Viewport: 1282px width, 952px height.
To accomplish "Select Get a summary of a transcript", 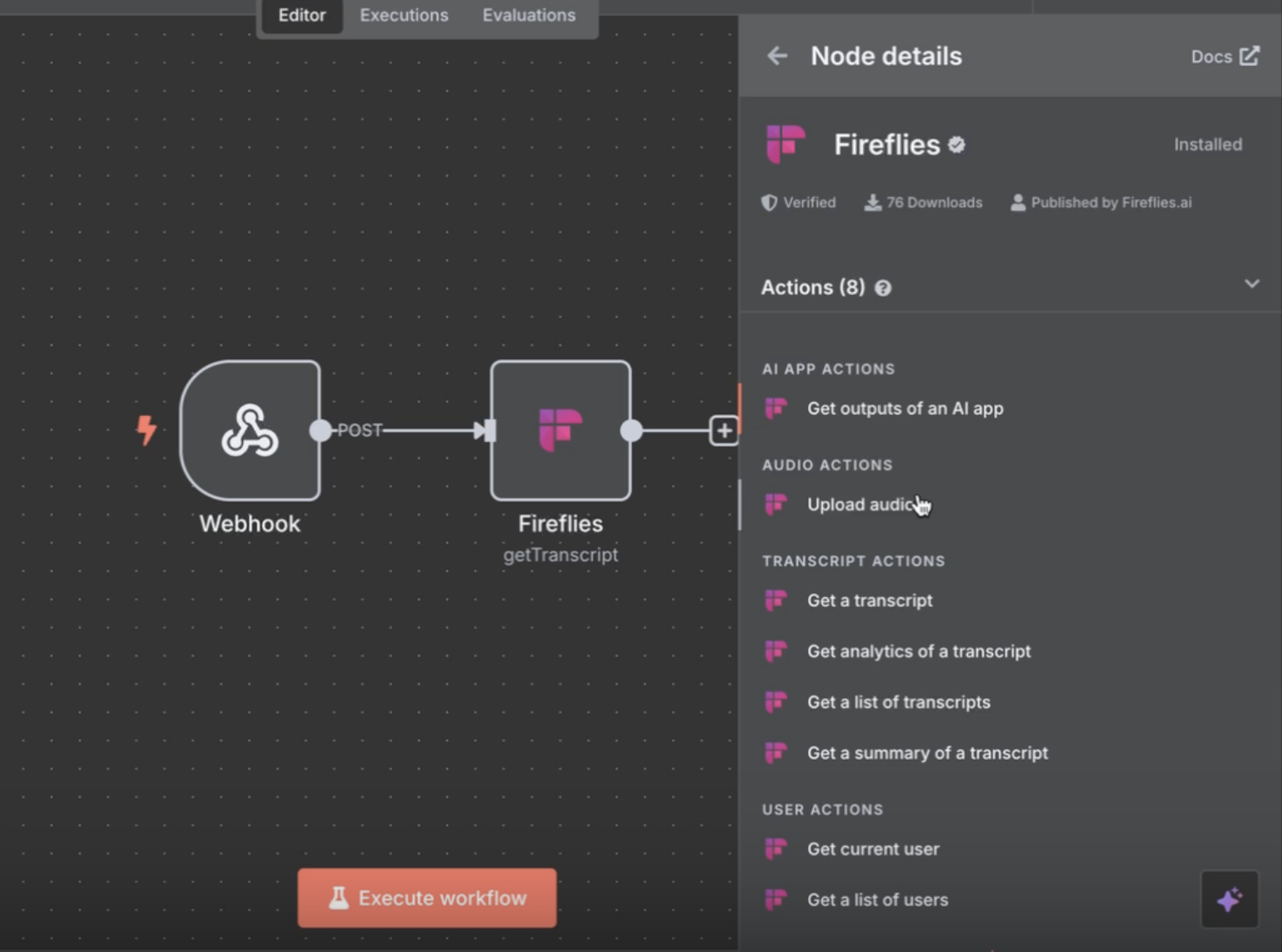I will (x=927, y=753).
